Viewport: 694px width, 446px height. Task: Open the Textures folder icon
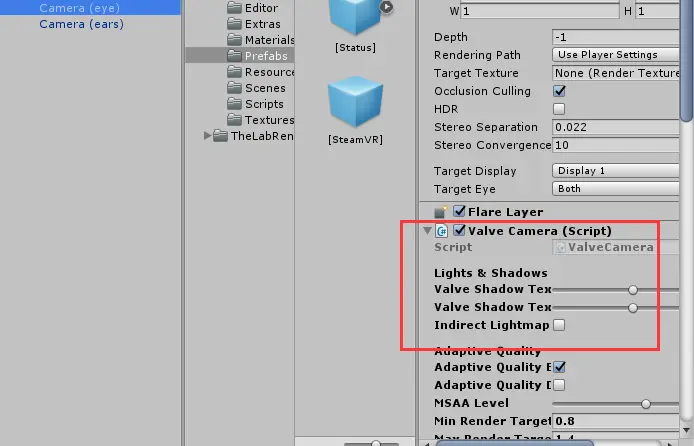click(234, 119)
